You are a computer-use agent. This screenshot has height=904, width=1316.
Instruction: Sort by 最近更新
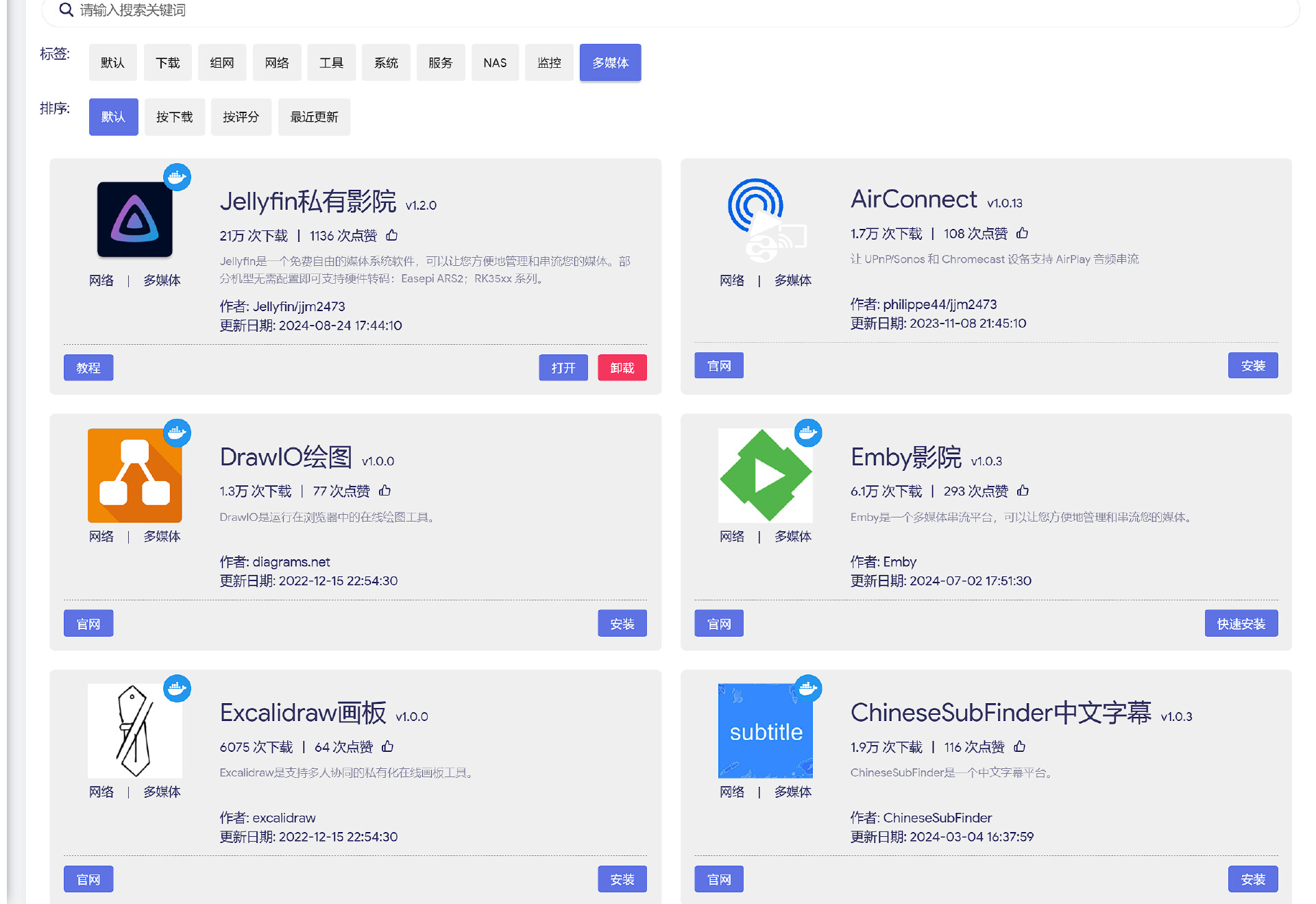click(x=314, y=117)
